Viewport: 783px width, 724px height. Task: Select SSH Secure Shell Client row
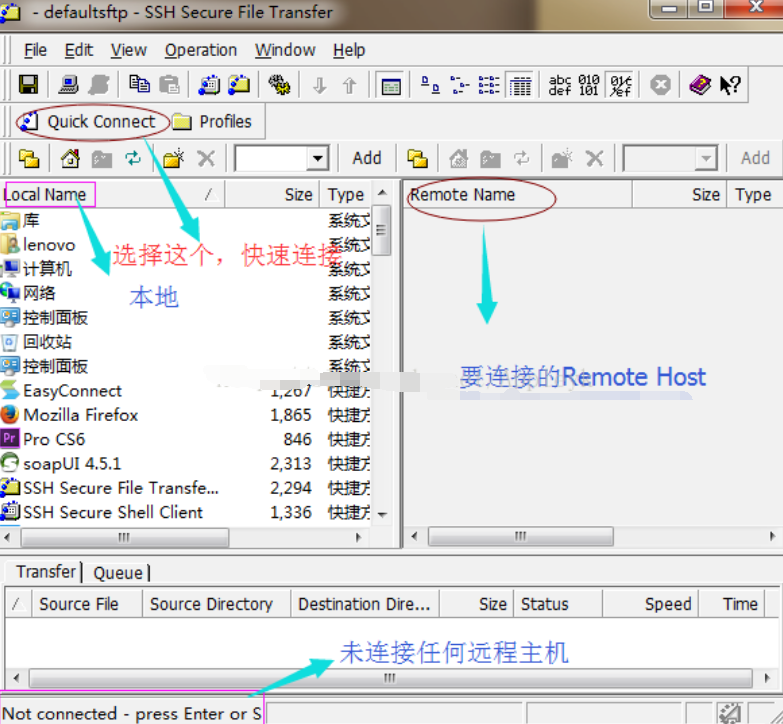(185, 512)
